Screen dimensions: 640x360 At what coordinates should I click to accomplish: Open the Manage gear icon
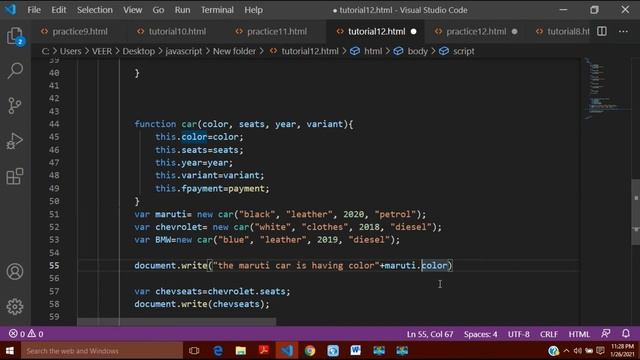(15, 307)
